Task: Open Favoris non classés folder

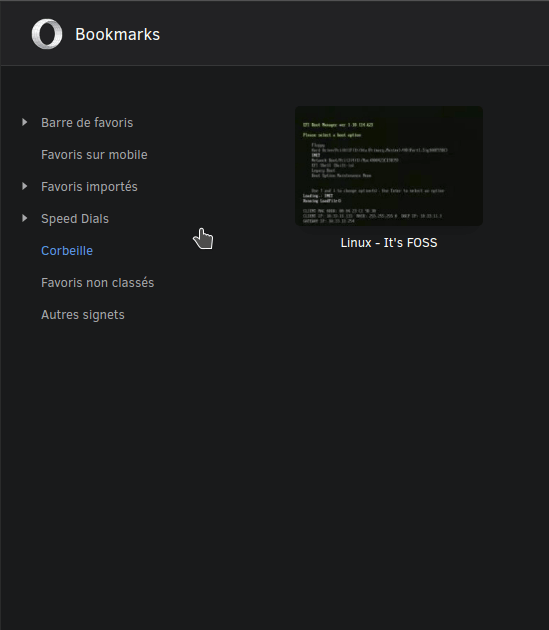Action: click(x=97, y=283)
